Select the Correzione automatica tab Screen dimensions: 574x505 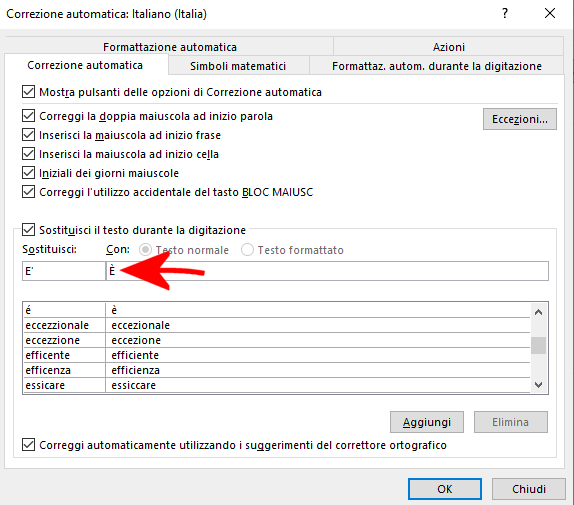point(85,65)
